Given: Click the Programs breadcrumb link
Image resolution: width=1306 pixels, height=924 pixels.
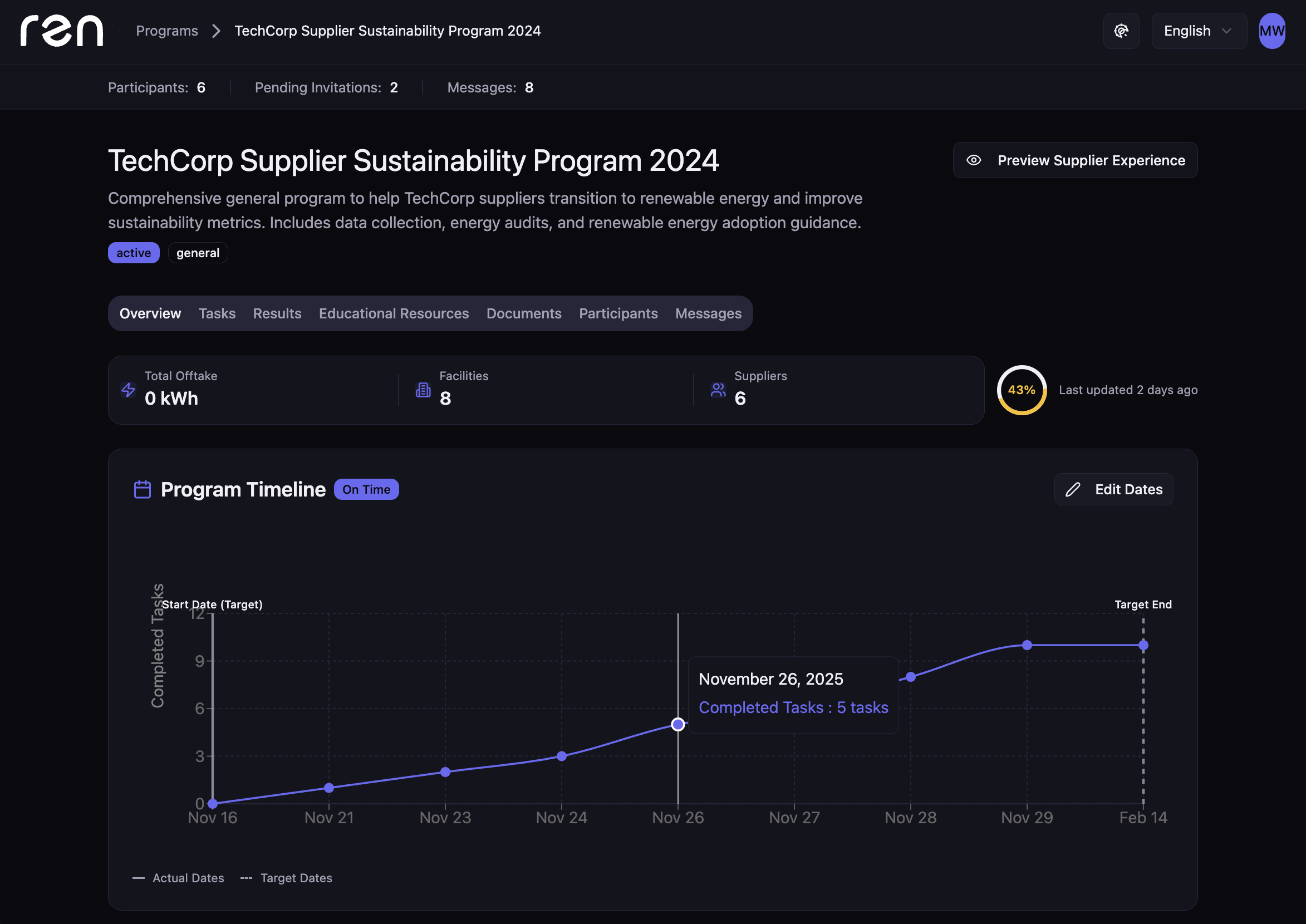Looking at the screenshot, I should 167,31.
